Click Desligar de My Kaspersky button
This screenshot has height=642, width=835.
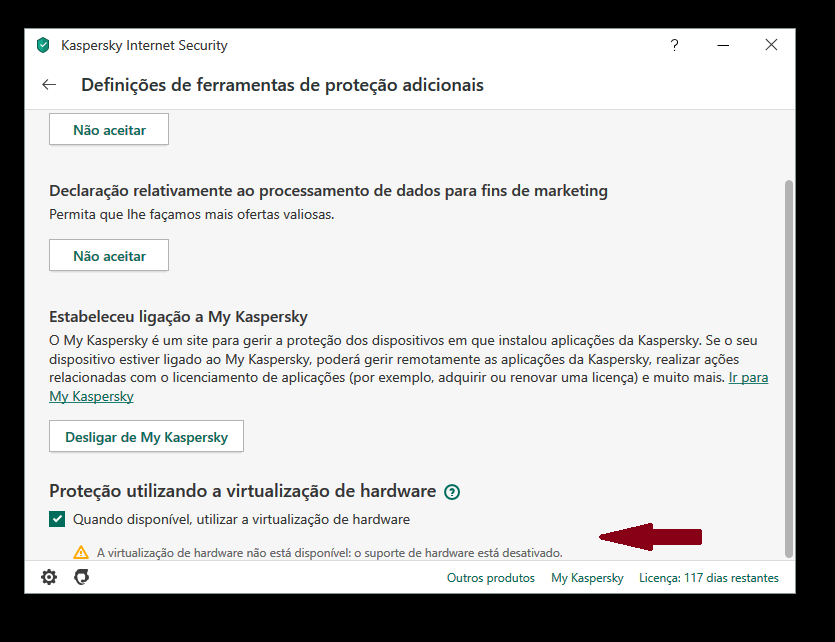pyautogui.click(x=146, y=437)
